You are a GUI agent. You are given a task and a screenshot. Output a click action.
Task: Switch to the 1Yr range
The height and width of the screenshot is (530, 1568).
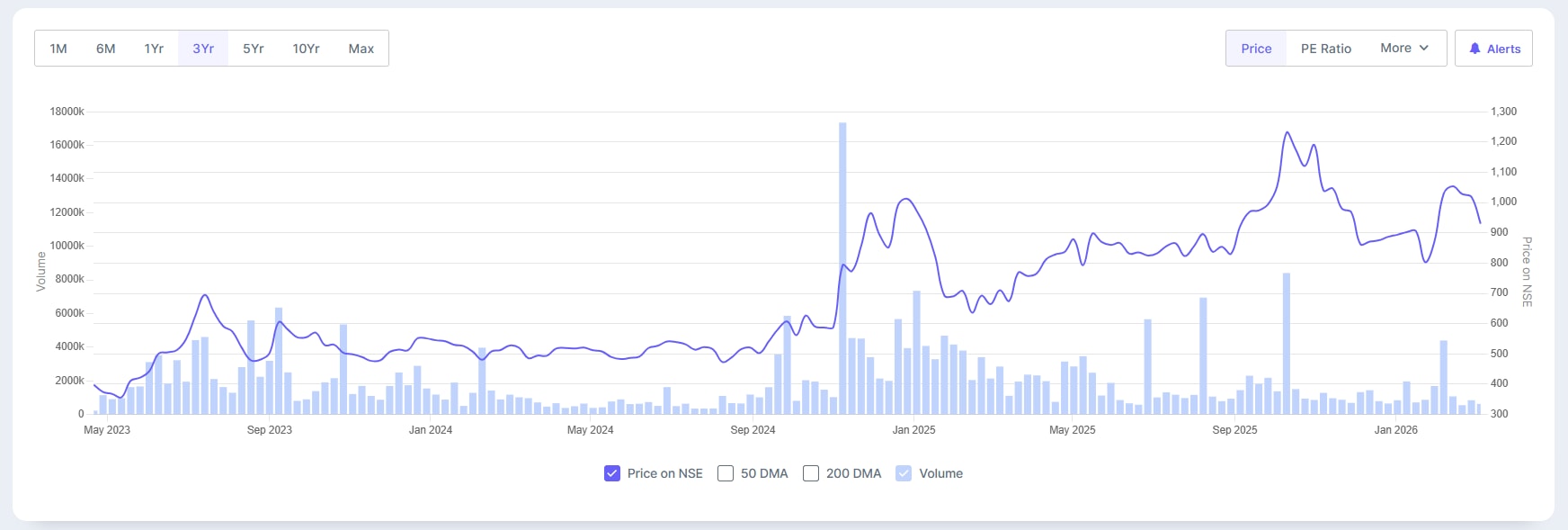154,49
